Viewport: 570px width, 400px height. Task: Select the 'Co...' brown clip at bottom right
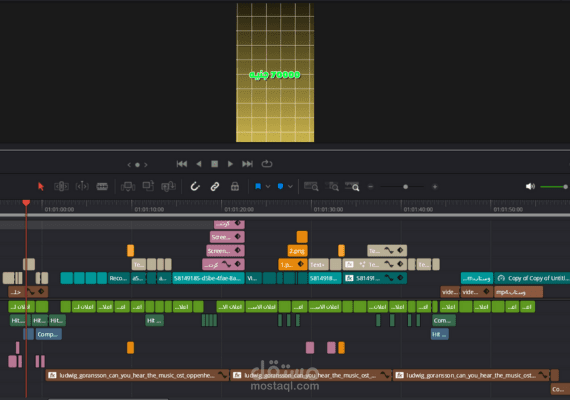(560, 389)
